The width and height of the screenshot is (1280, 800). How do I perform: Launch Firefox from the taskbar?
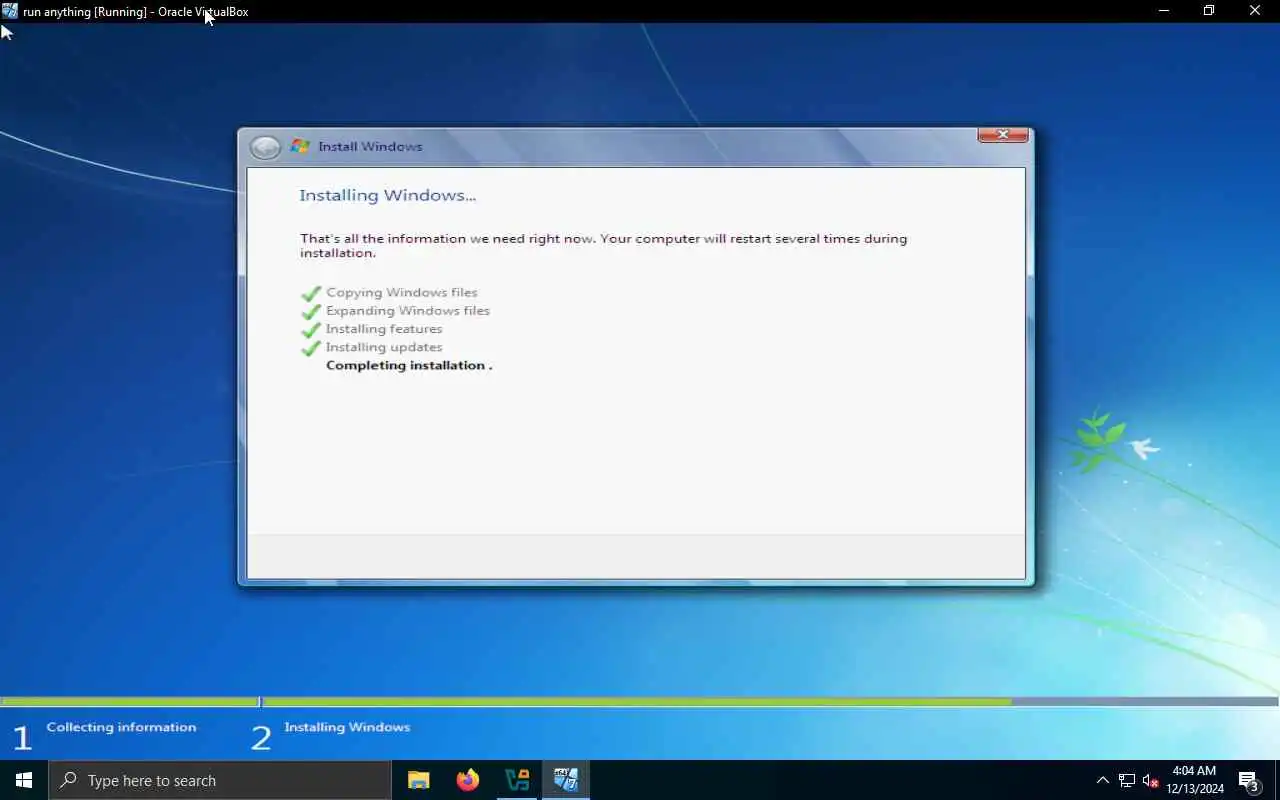click(468, 780)
